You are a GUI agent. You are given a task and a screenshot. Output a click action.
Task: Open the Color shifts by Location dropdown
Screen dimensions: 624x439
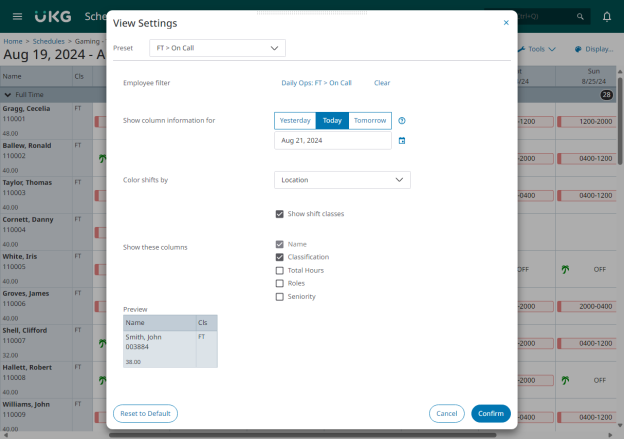342,180
